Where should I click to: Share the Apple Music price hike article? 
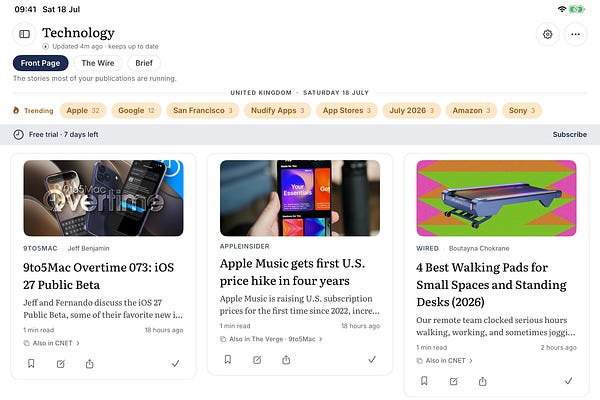286,359
